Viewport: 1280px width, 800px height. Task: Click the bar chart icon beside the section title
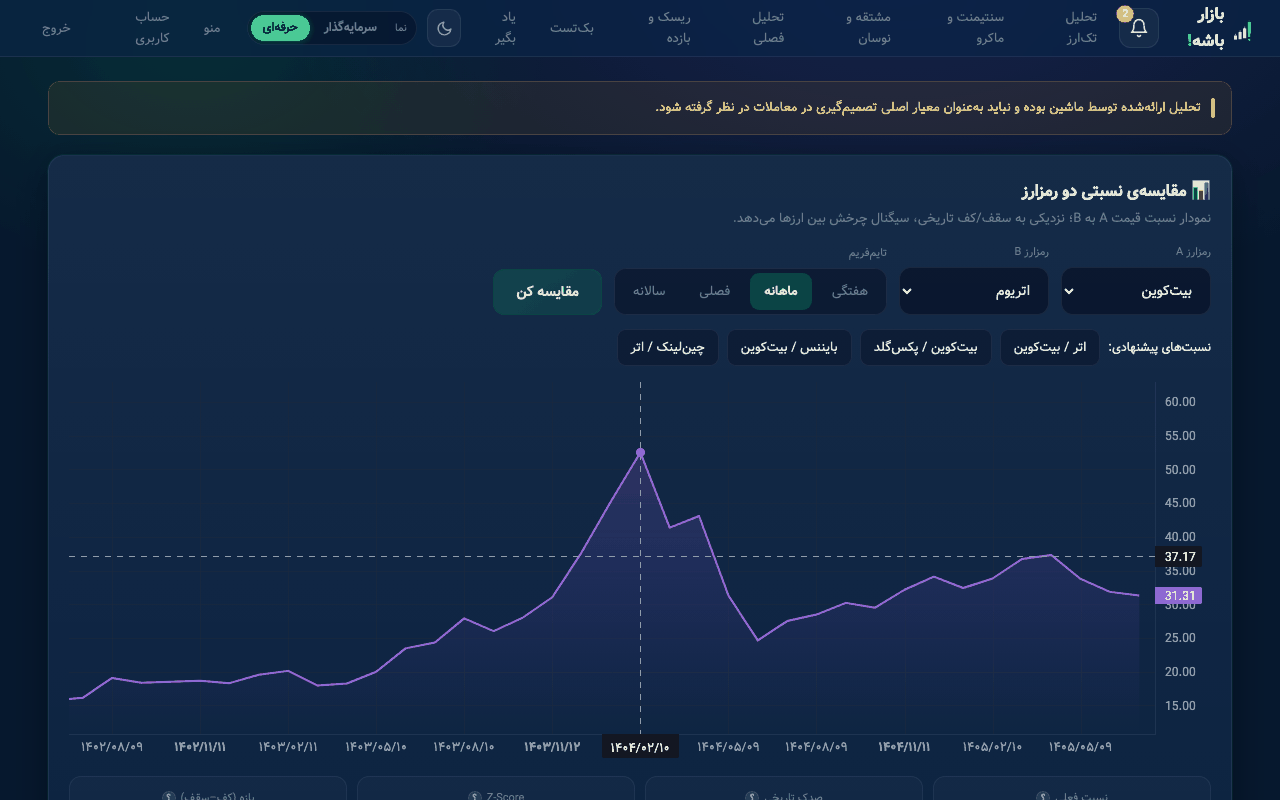coord(1201,190)
